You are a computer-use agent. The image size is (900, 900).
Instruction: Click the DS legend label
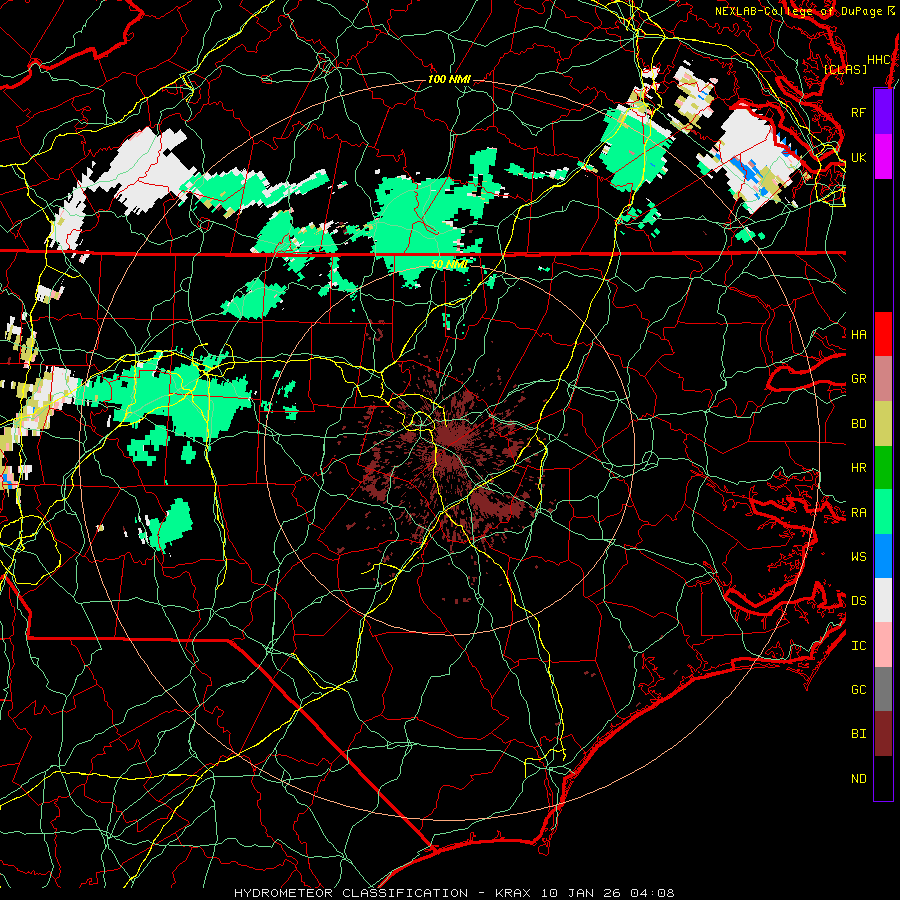[x=858, y=601]
